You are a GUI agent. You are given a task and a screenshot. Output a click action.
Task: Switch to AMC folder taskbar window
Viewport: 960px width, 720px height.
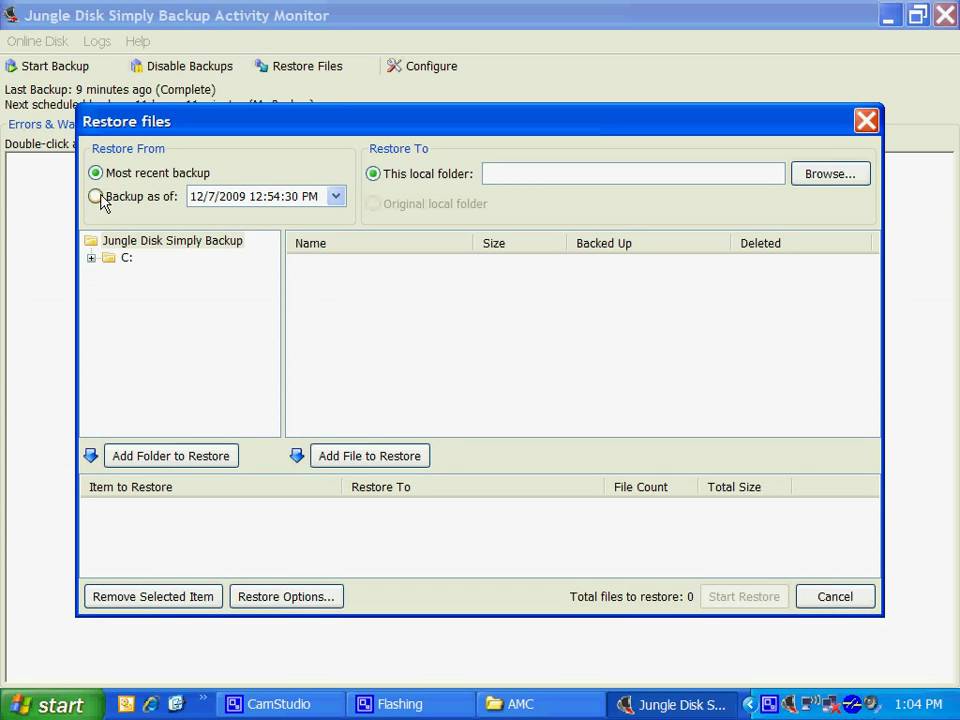click(540, 704)
